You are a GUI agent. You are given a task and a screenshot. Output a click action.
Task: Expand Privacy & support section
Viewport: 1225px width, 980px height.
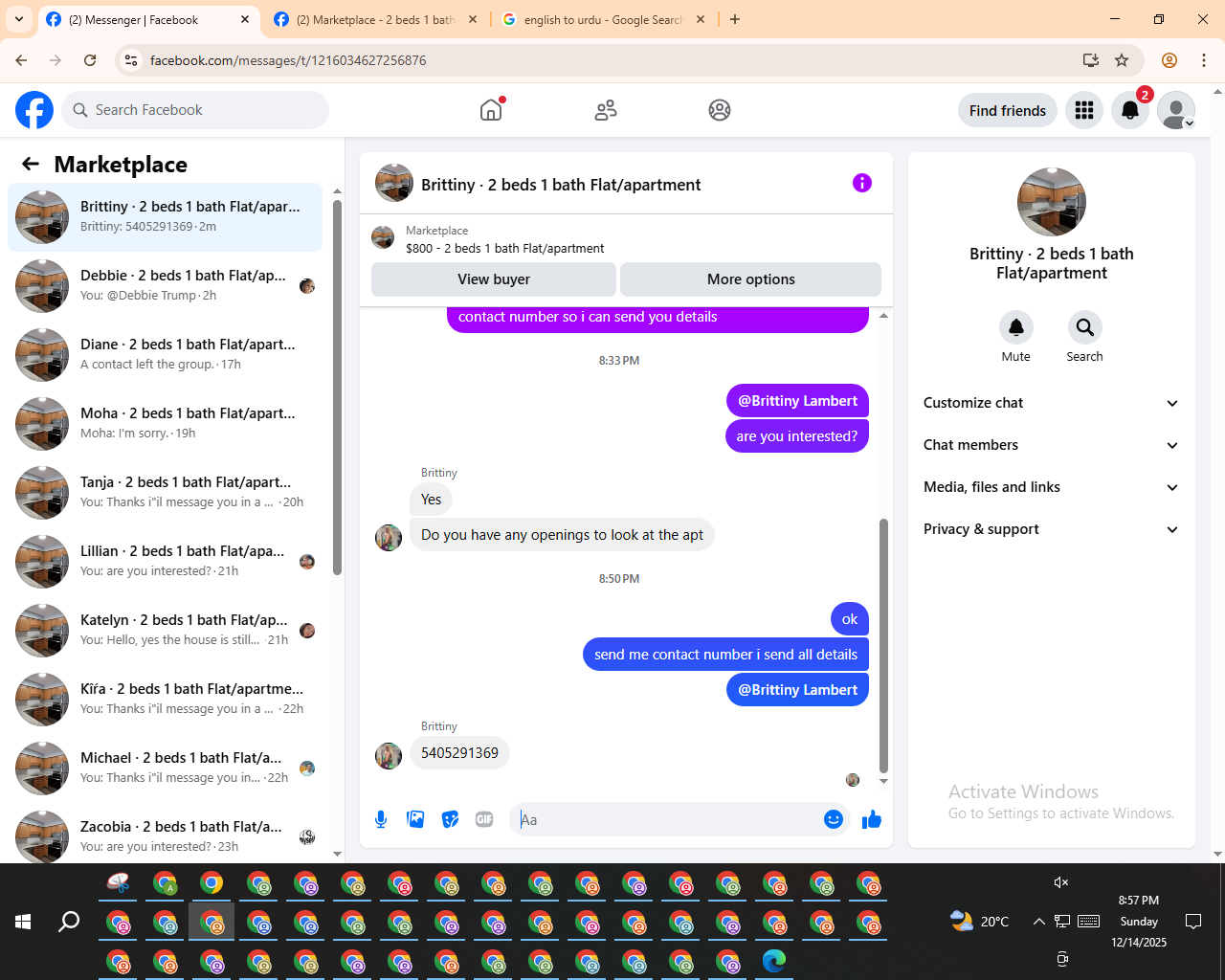pyautogui.click(x=1051, y=529)
